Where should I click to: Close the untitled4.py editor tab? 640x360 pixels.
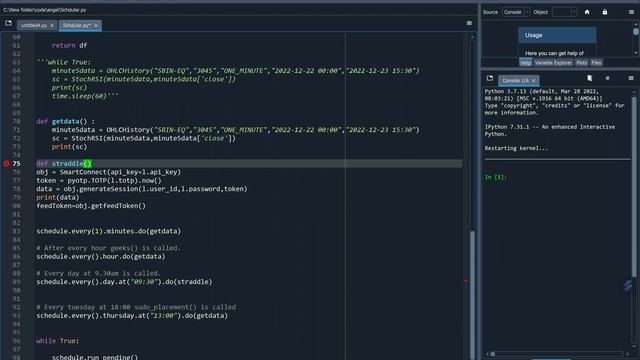[x=52, y=26]
